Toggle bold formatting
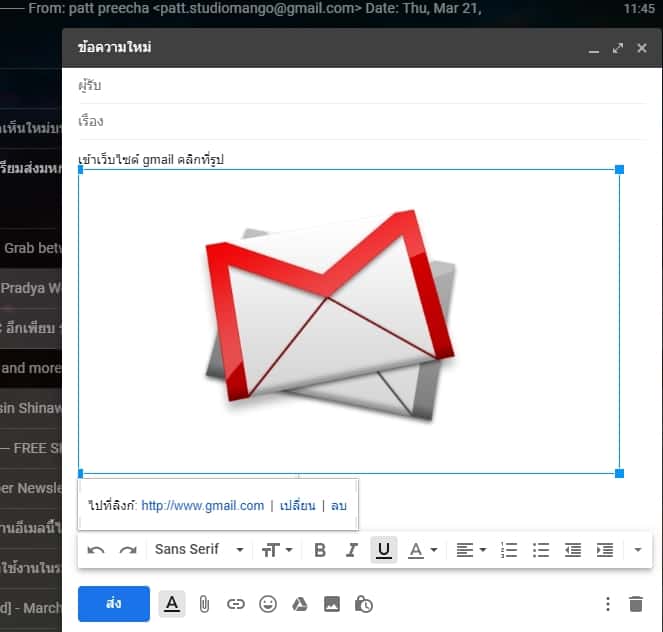The image size is (663, 632). coord(320,550)
